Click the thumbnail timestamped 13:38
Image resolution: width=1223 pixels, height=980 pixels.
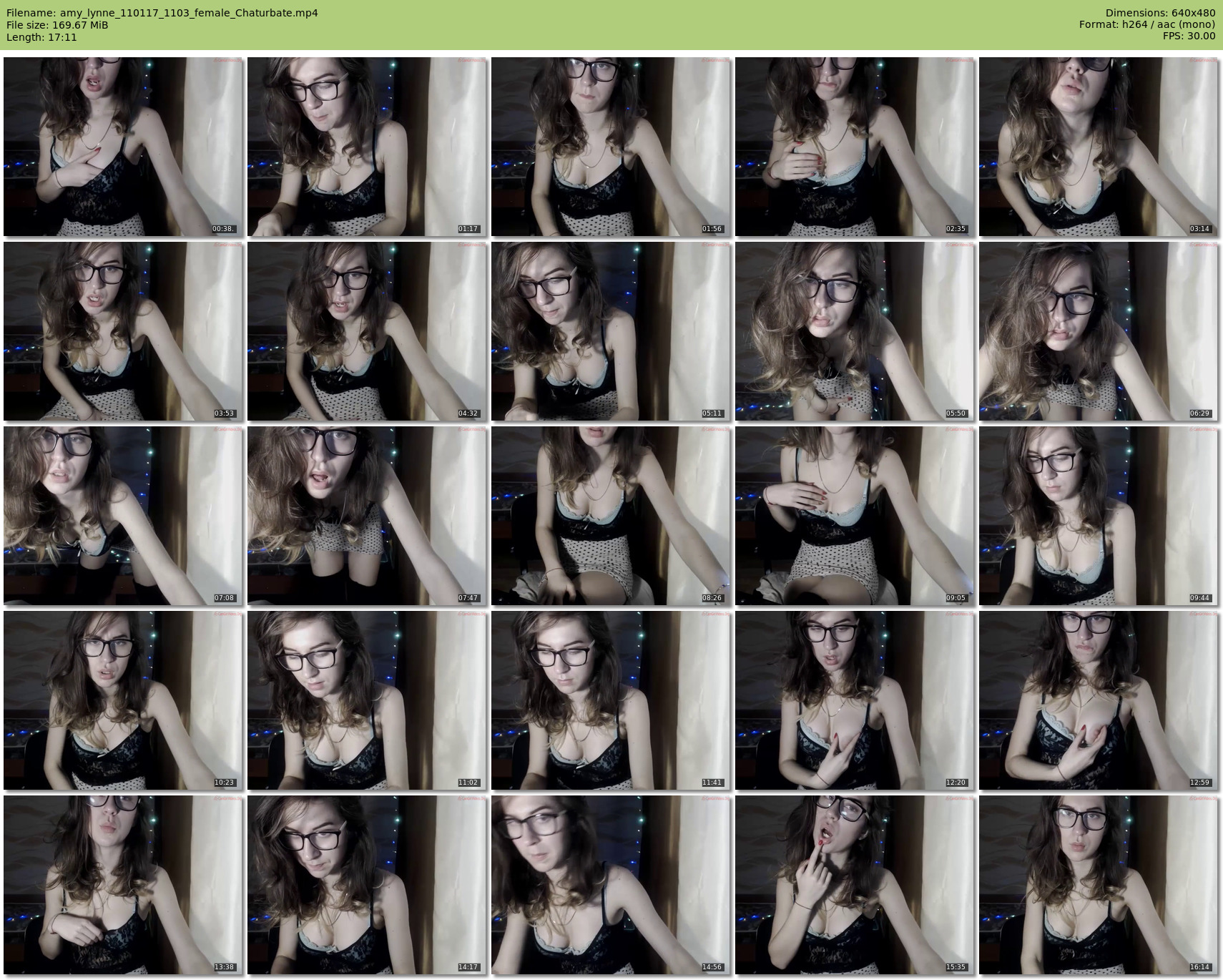click(123, 885)
